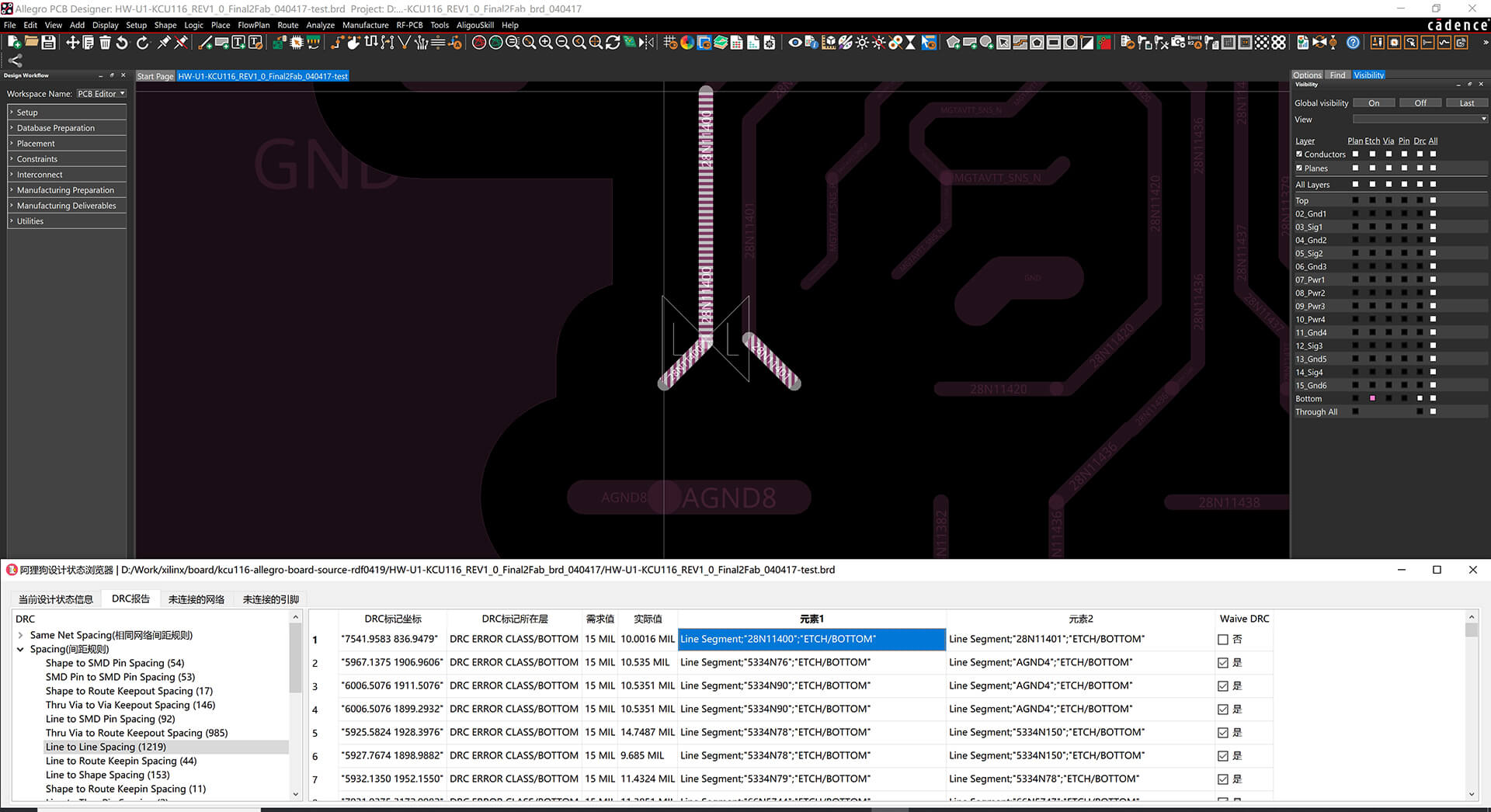Screen dimensions: 1491x812
Task: Click Global visibility Off button
Action: [x=1420, y=103]
